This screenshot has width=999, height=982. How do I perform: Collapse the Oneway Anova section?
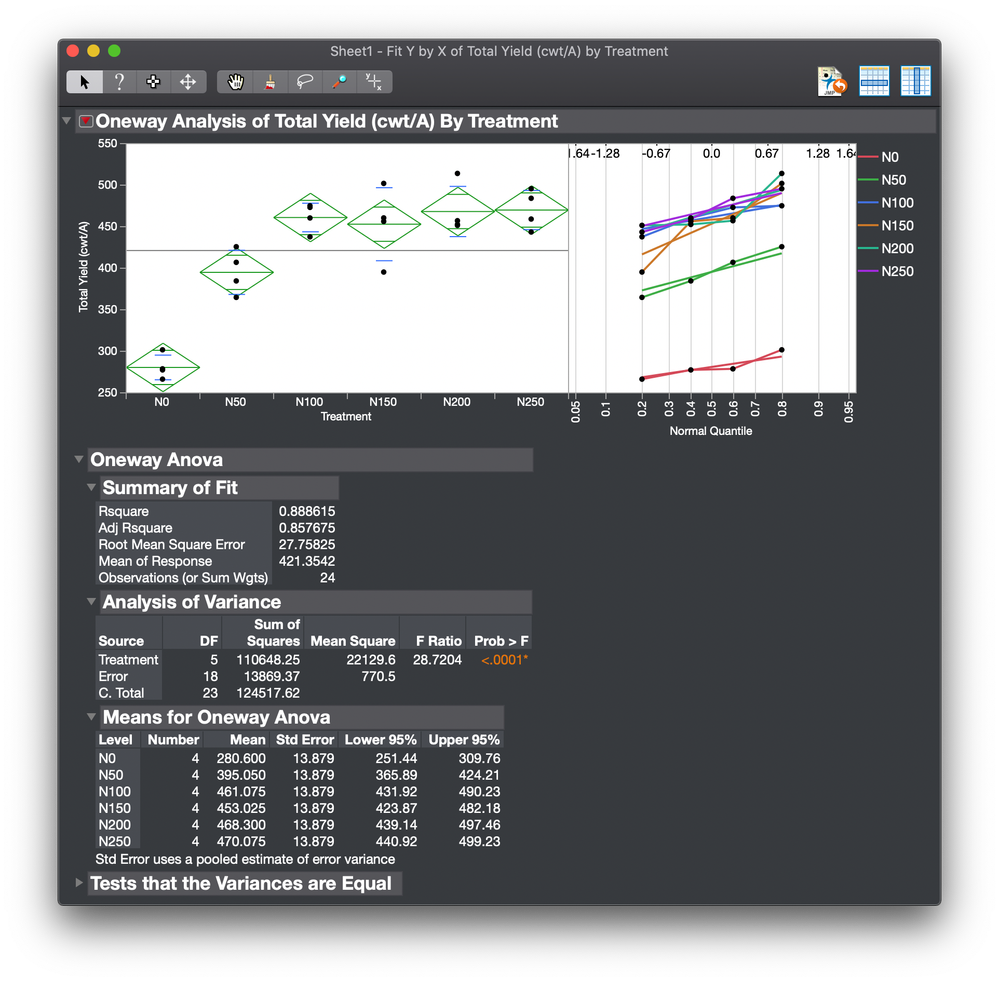point(78,459)
